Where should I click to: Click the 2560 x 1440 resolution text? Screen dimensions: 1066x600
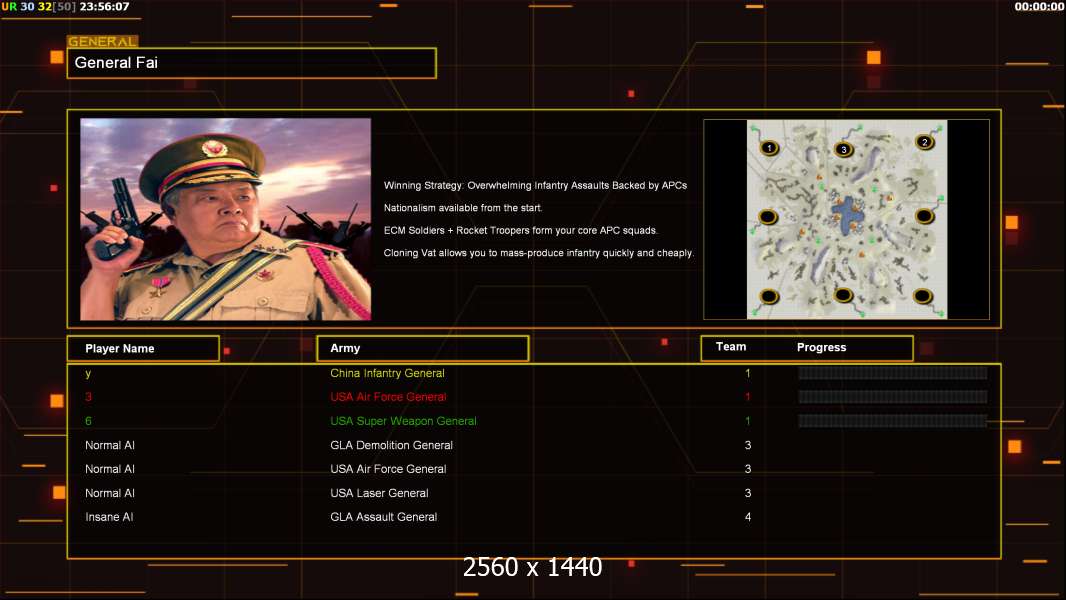532,567
